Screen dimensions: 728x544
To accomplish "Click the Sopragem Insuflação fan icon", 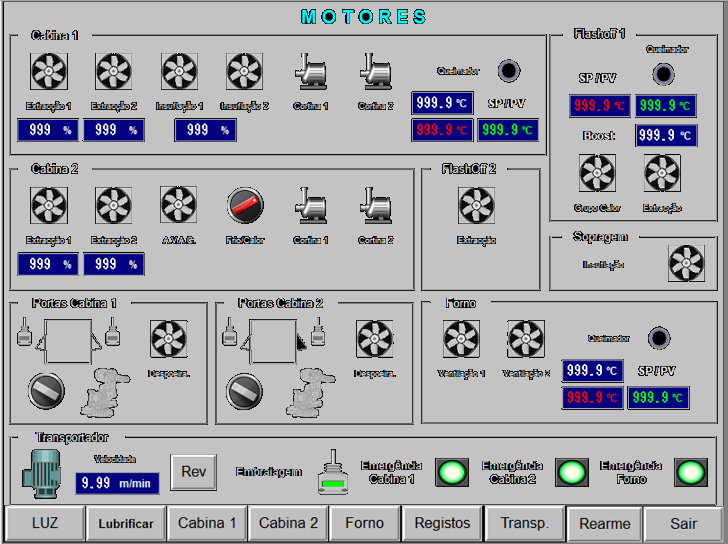I will (686, 264).
